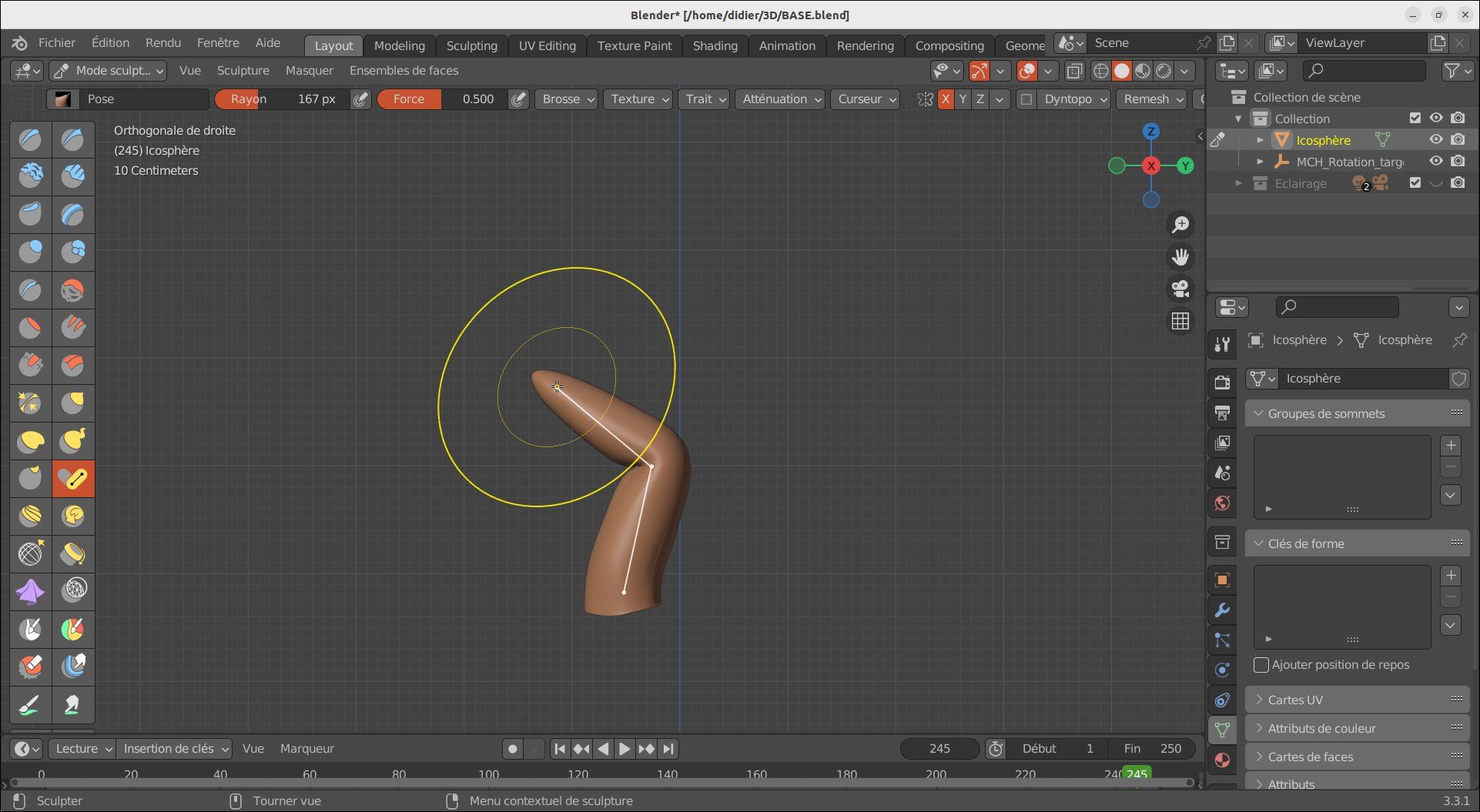Open the Modifiers wrench properties tab

[1222, 610]
